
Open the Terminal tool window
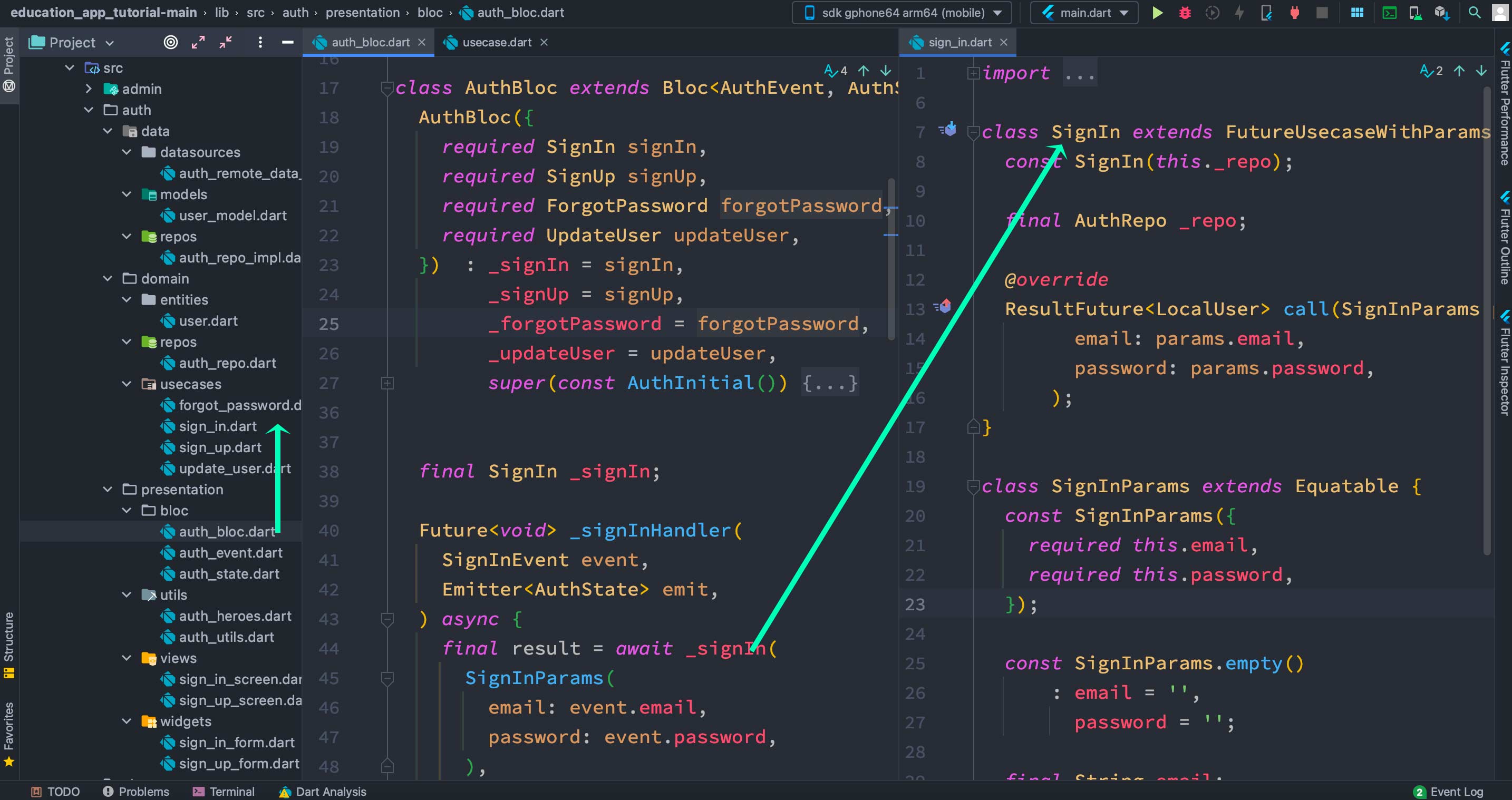coord(224,791)
